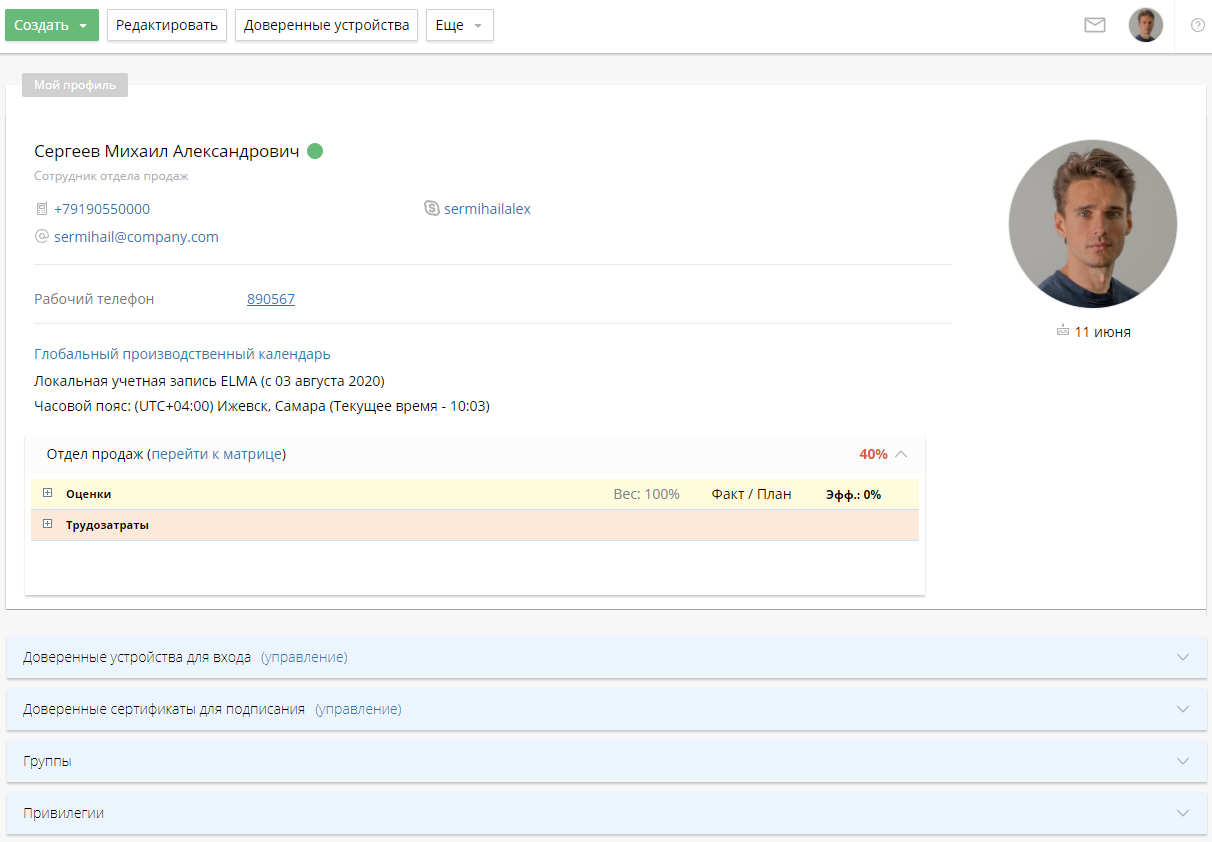This screenshot has height=842, width=1212.
Task: Click the large profile photo
Action: point(1092,224)
